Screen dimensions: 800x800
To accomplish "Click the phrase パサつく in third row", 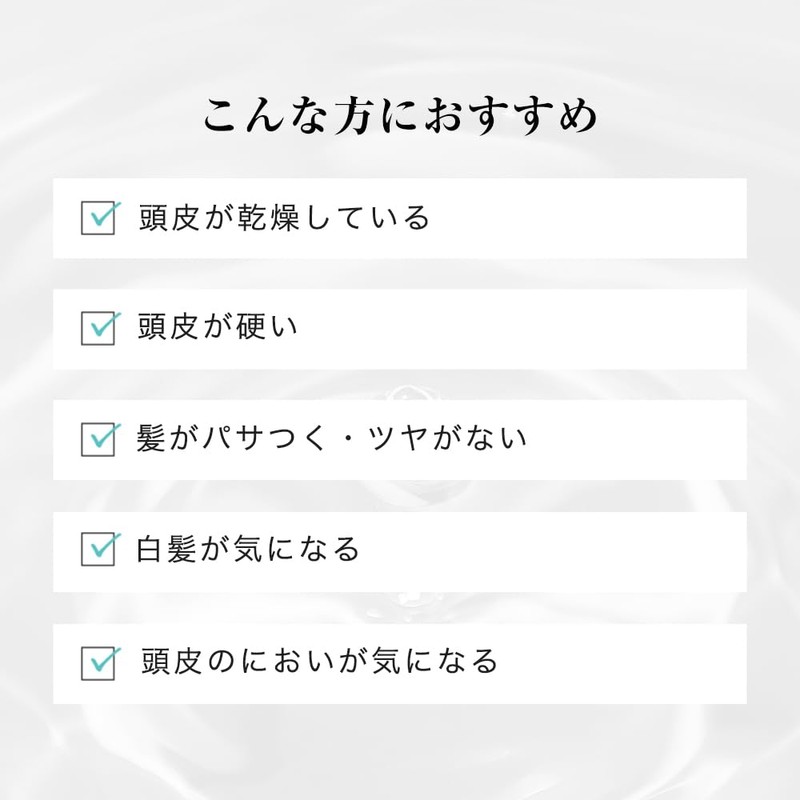I will pos(265,438).
